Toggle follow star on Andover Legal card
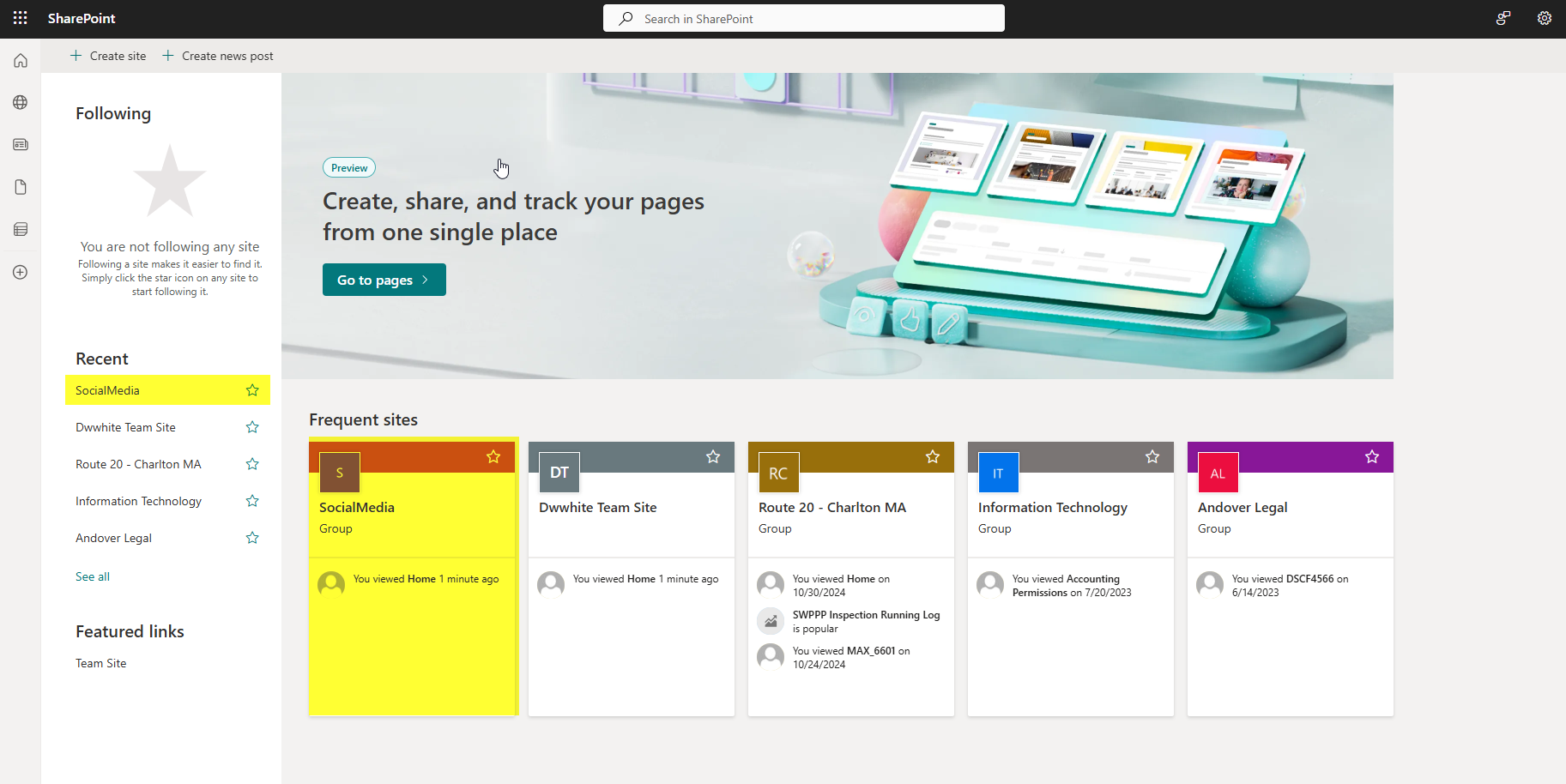 pyautogui.click(x=1372, y=457)
